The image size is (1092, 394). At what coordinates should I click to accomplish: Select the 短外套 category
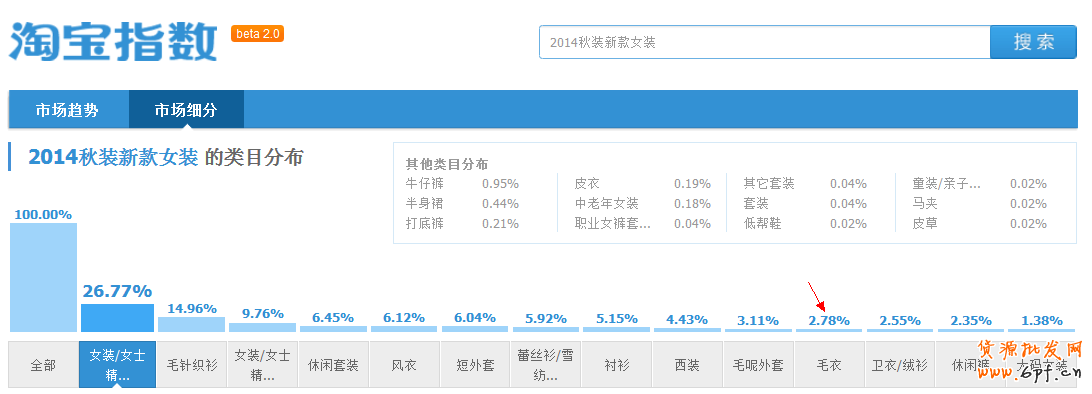(475, 365)
